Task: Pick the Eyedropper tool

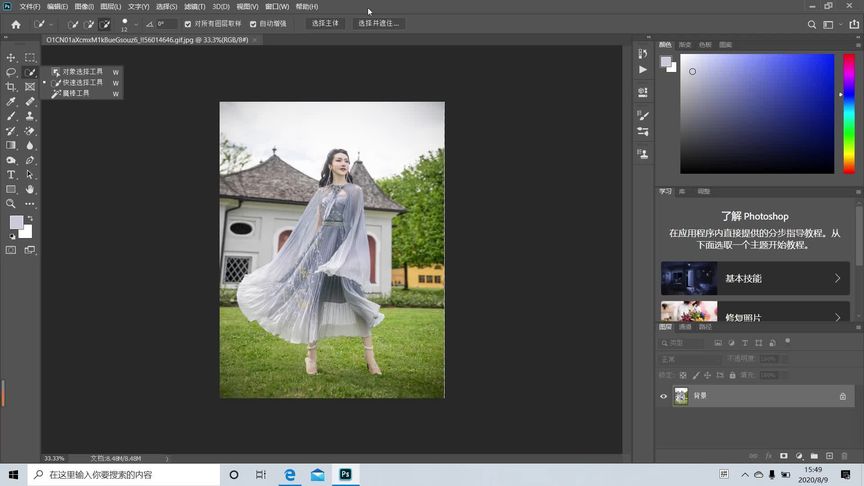Action: click(11, 101)
